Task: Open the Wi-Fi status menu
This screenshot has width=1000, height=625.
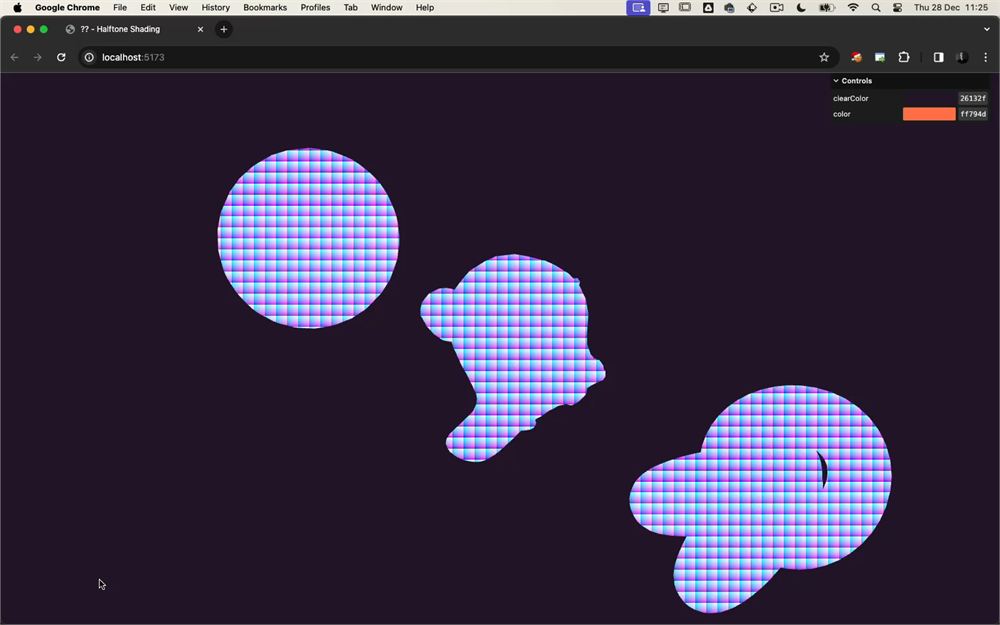Action: 853,8
